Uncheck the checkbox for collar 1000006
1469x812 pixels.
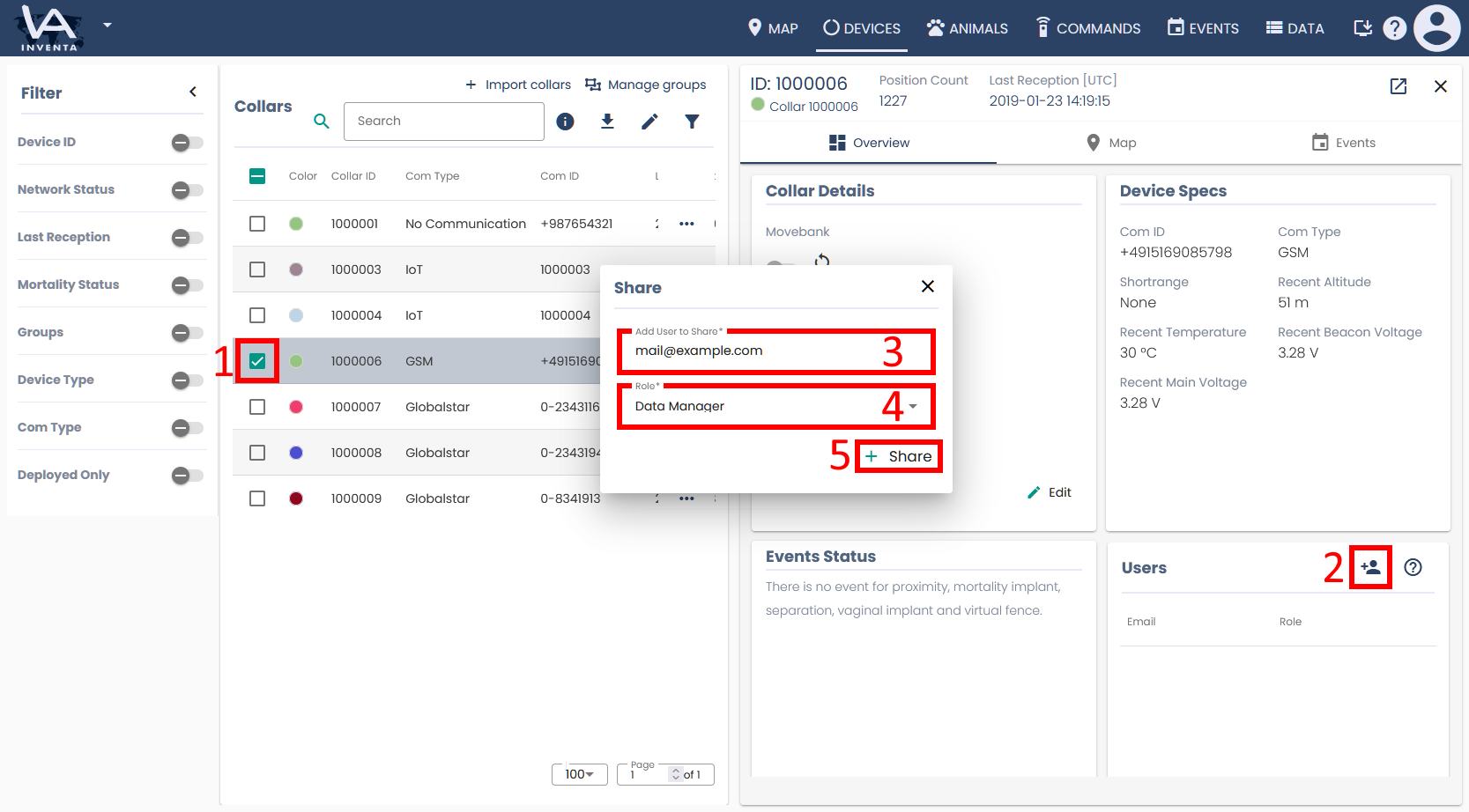257,361
